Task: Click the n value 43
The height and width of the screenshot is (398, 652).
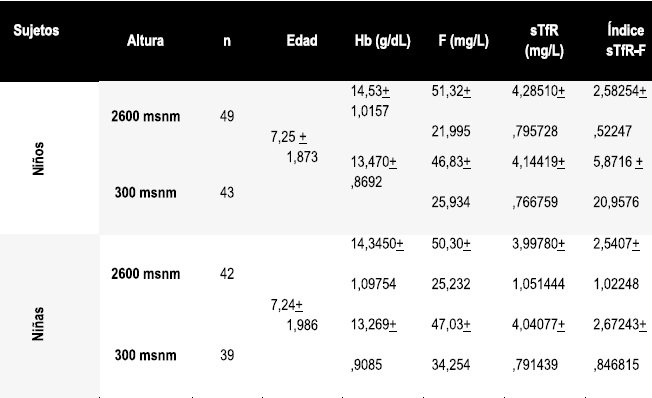Action: click(x=227, y=193)
